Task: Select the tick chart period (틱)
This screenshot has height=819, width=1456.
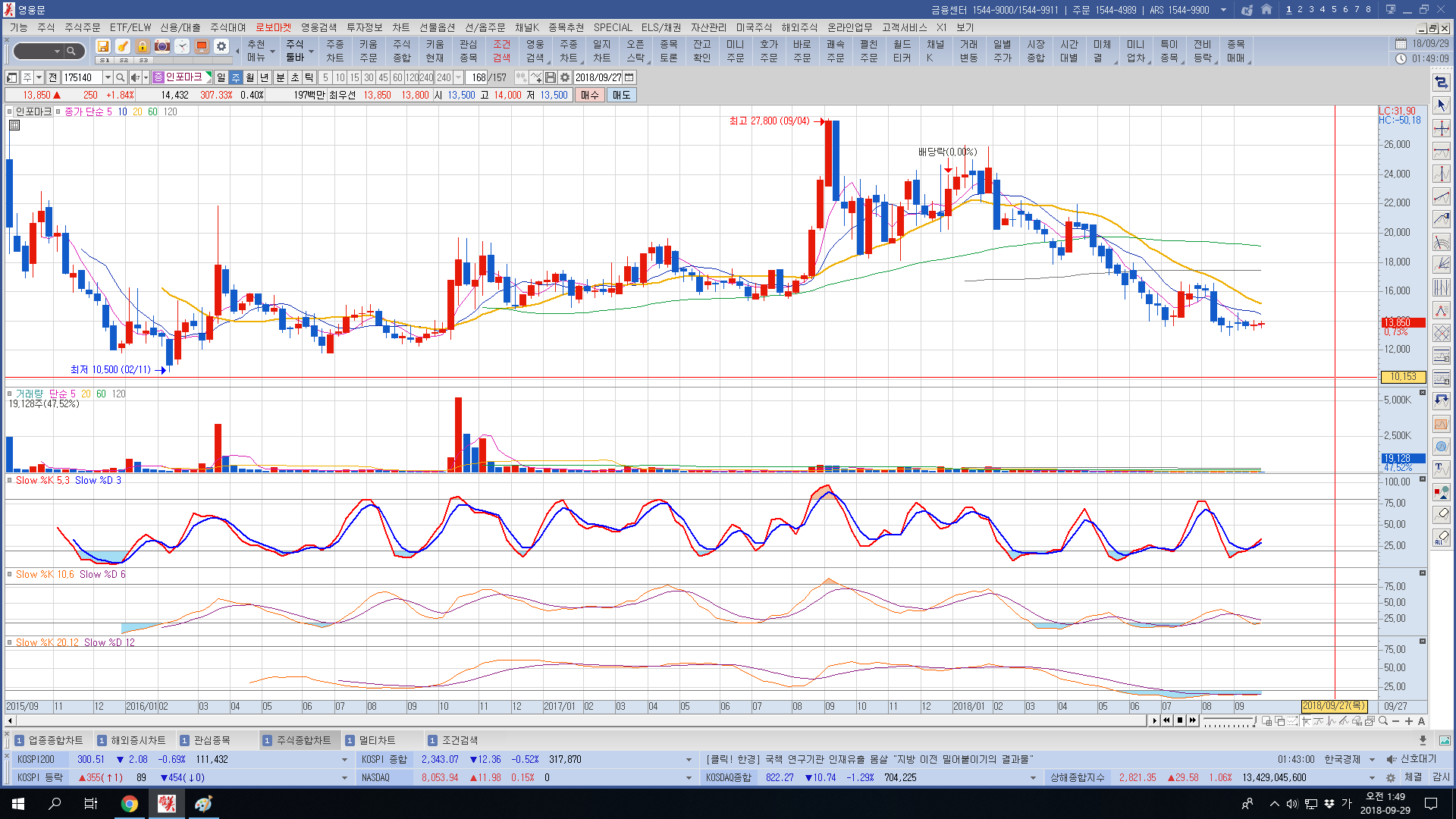Action: coord(309,77)
